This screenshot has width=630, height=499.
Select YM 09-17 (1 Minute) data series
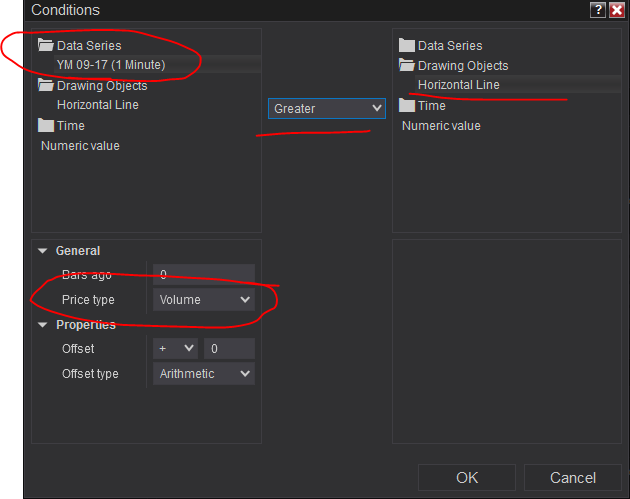tap(111, 65)
